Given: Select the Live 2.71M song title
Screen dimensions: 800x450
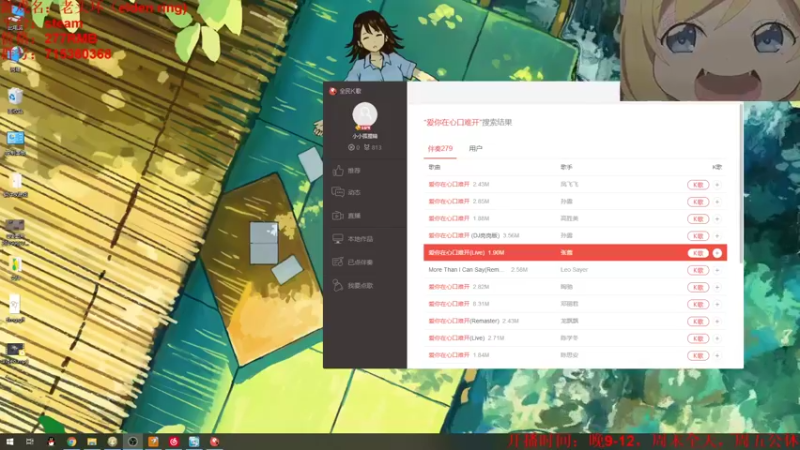Looking at the screenshot, I should pyautogui.click(x=457, y=338).
